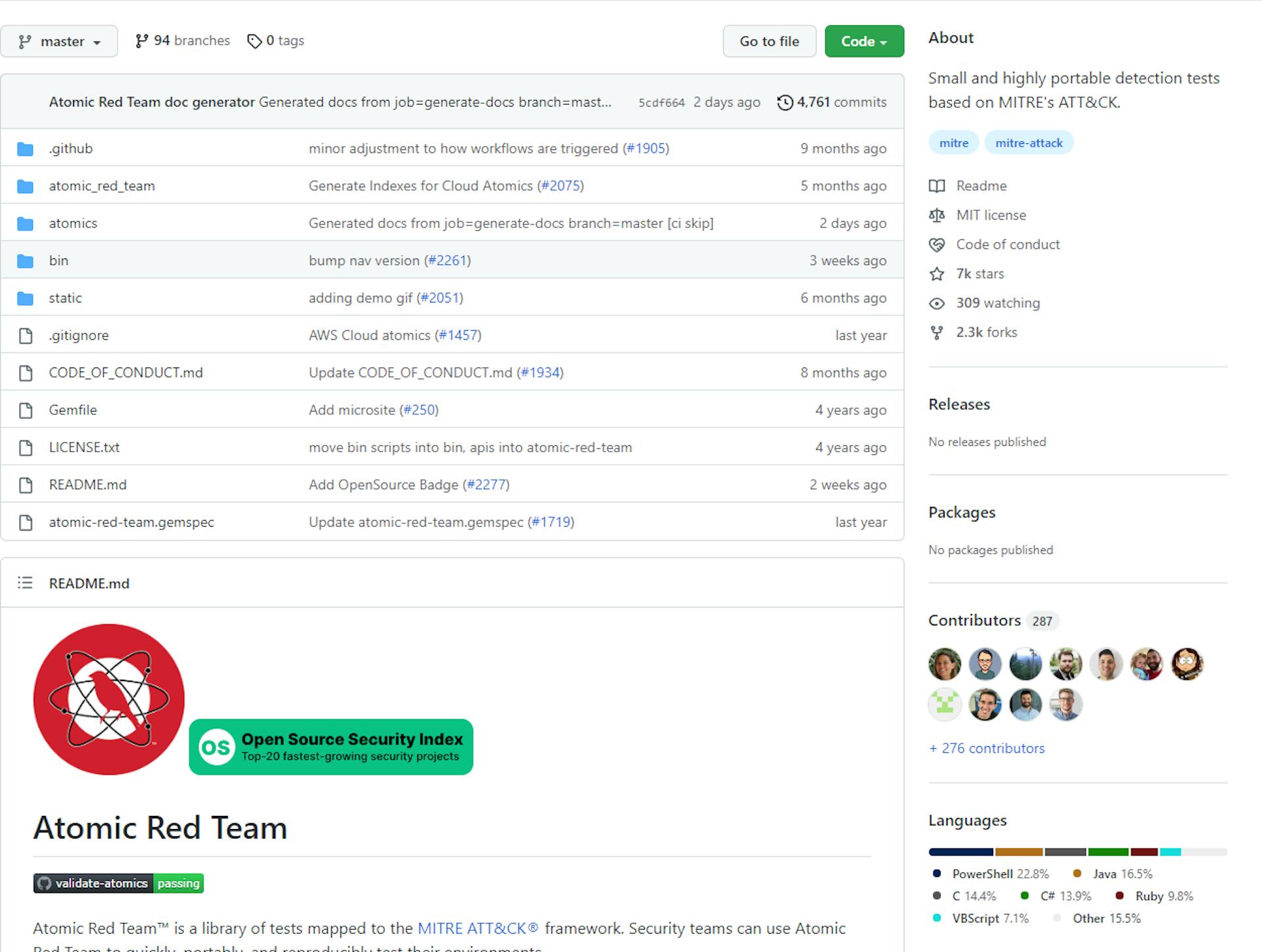Click the first contributor avatar
Image resolution: width=1262 pixels, height=952 pixels.
(x=945, y=664)
